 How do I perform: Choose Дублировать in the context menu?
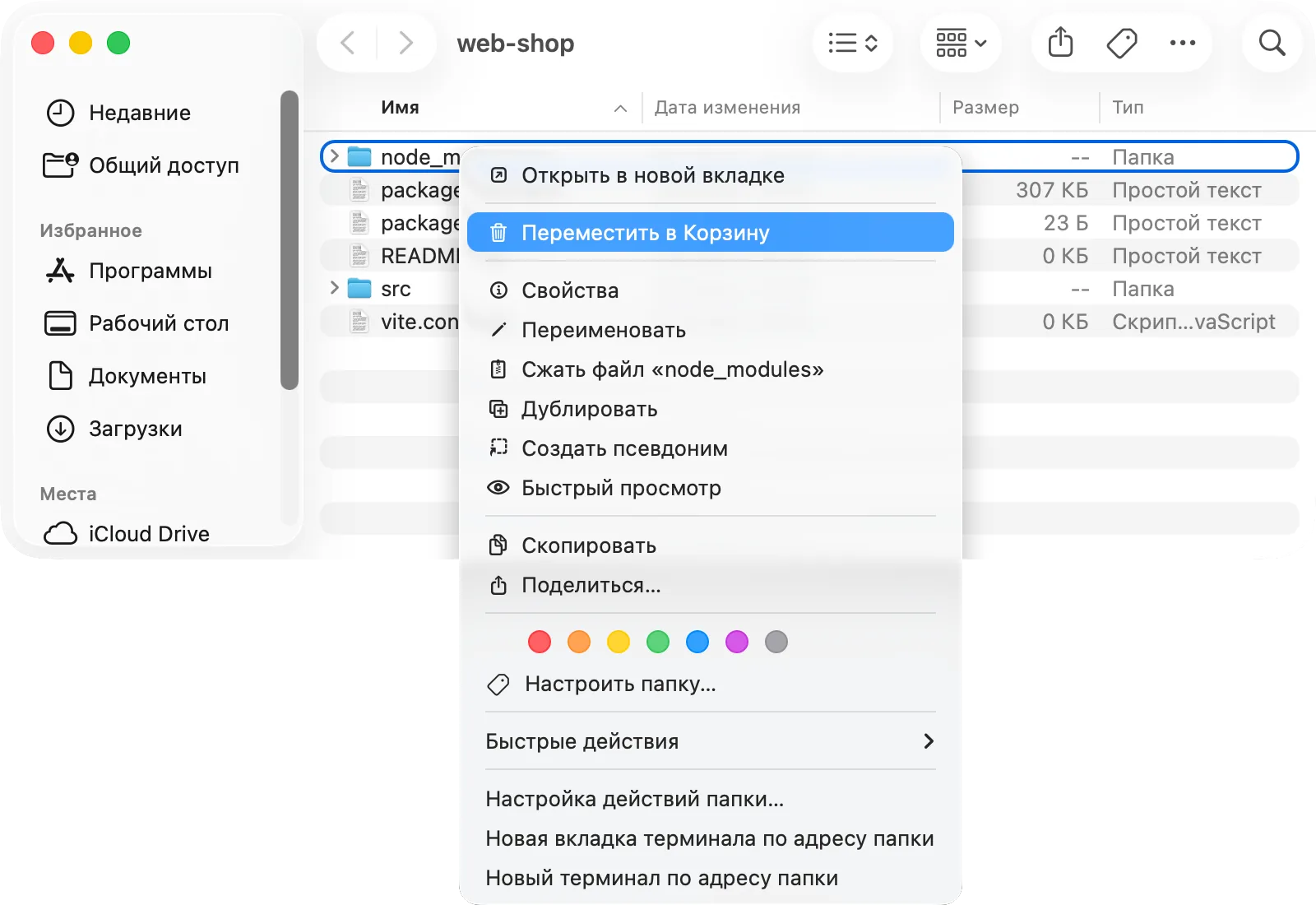pyautogui.click(x=711, y=409)
